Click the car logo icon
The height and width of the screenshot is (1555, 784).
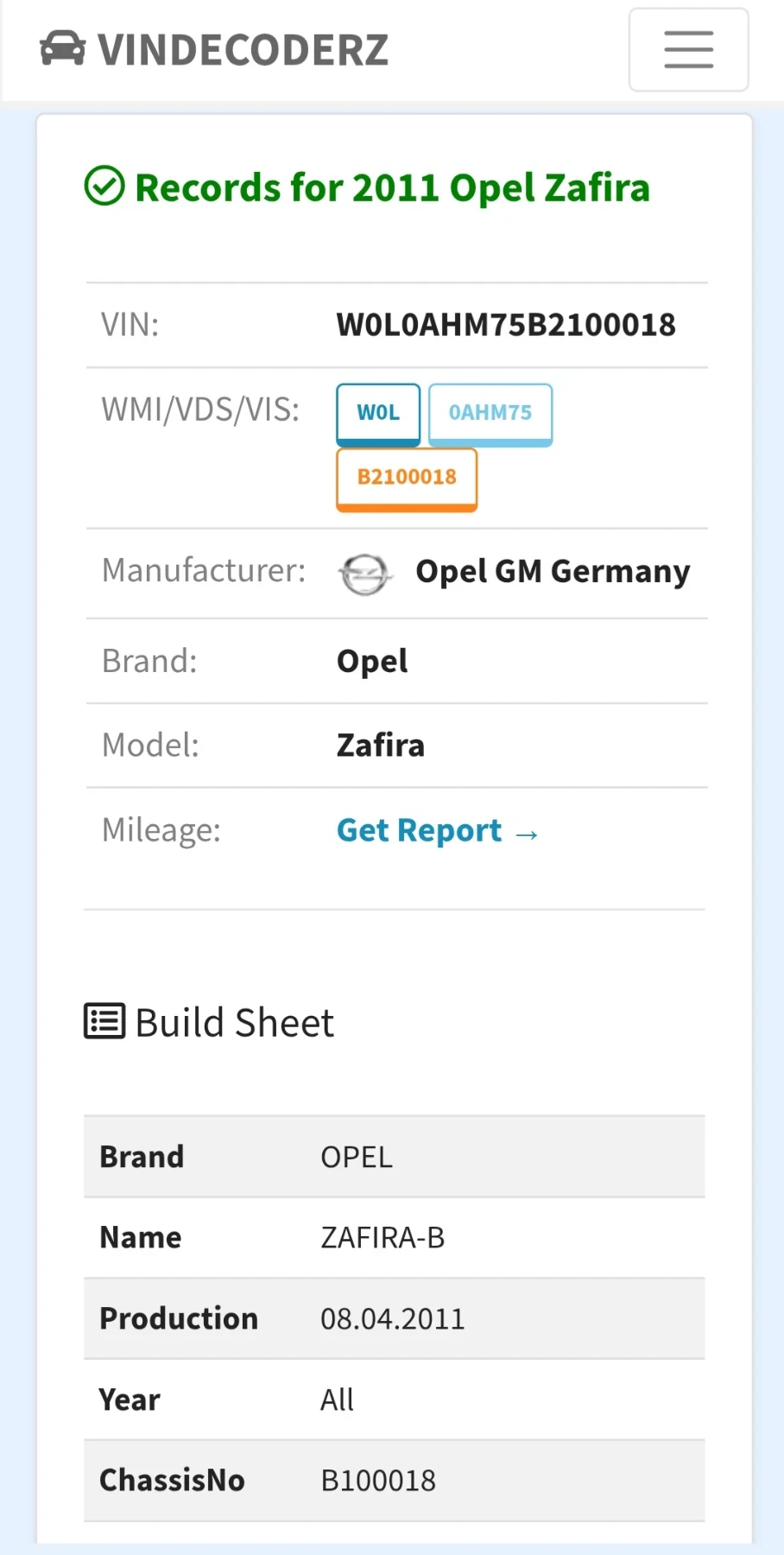click(x=62, y=49)
